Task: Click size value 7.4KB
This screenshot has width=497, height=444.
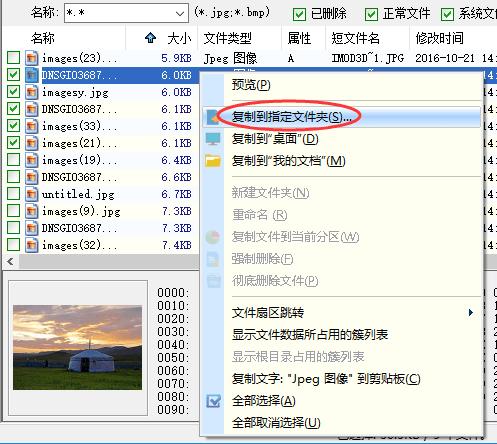Action: click(x=176, y=245)
